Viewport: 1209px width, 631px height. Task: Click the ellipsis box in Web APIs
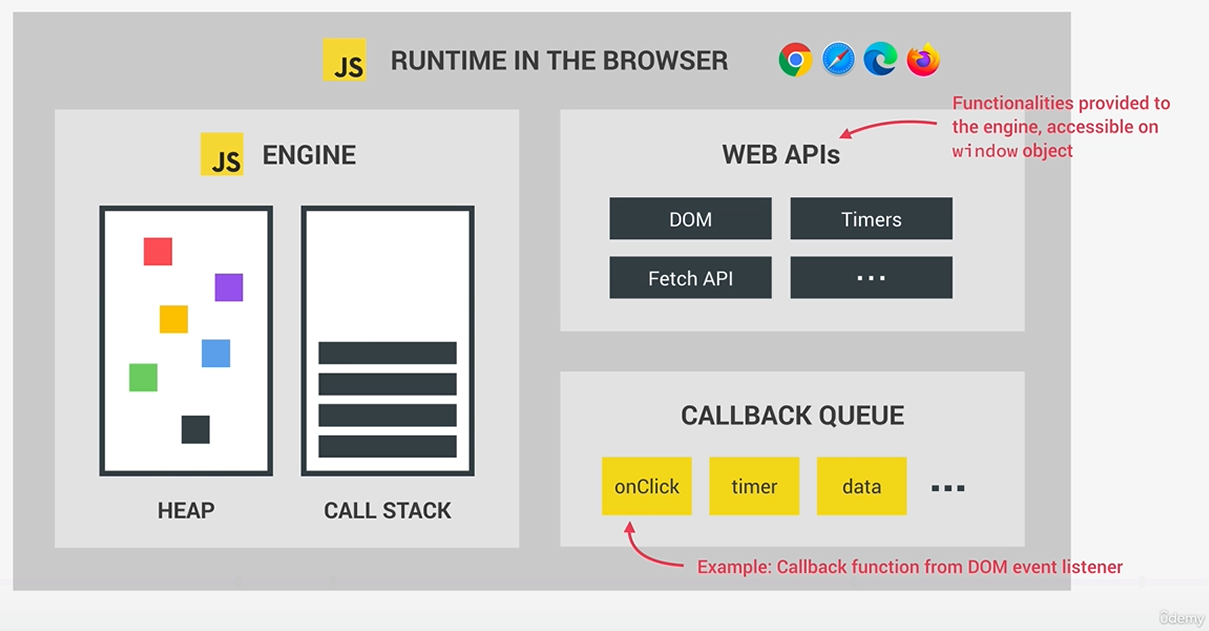click(871, 278)
